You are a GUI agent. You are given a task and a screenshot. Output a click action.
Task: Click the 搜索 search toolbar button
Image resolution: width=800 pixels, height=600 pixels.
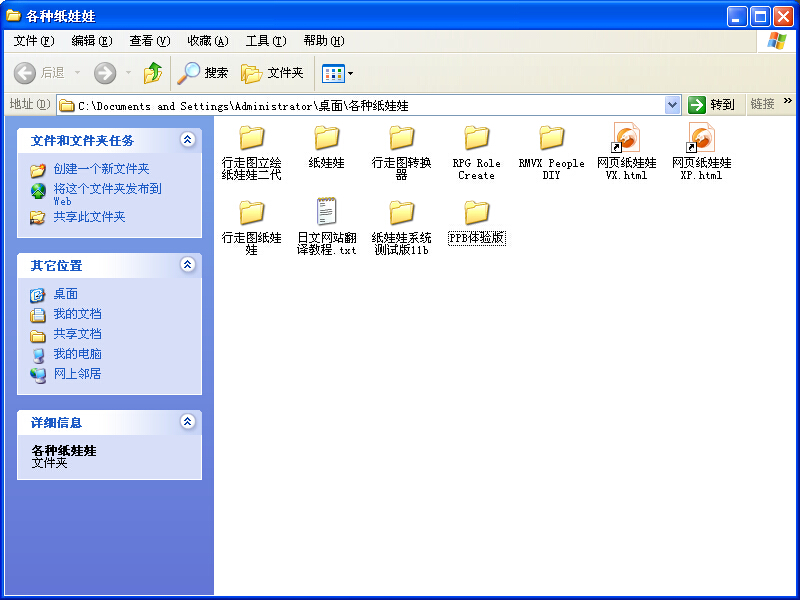coord(203,73)
